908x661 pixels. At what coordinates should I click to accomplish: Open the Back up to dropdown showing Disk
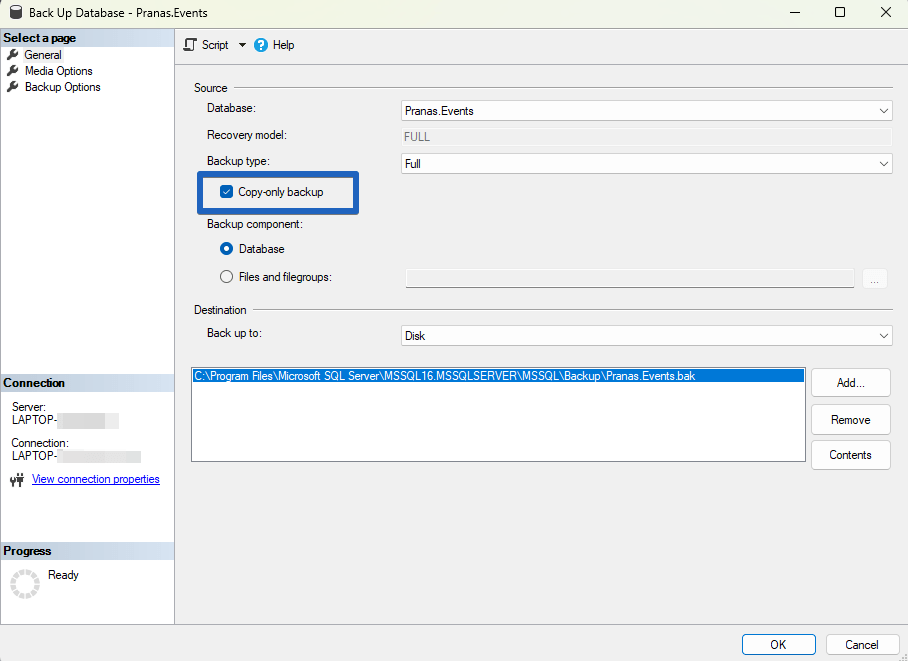883,335
